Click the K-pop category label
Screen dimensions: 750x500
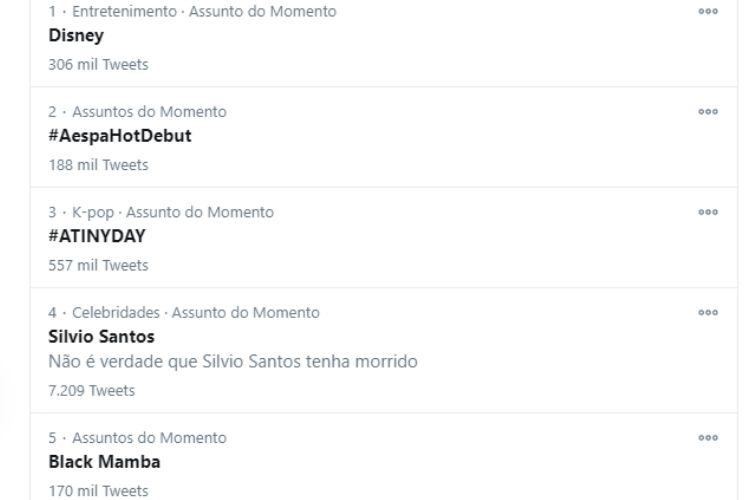coord(93,212)
